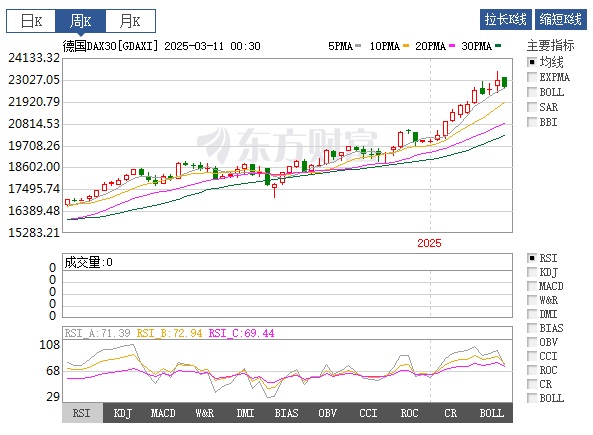Click the 成交量:0 volume label
The height and width of the screenshot is (435, 593).
point(88,262)
